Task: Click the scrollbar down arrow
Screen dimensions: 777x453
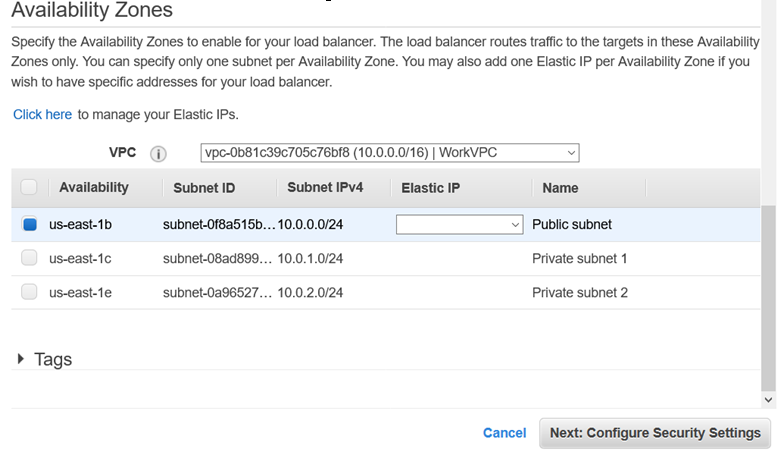Action: click(x=768, y=399)
